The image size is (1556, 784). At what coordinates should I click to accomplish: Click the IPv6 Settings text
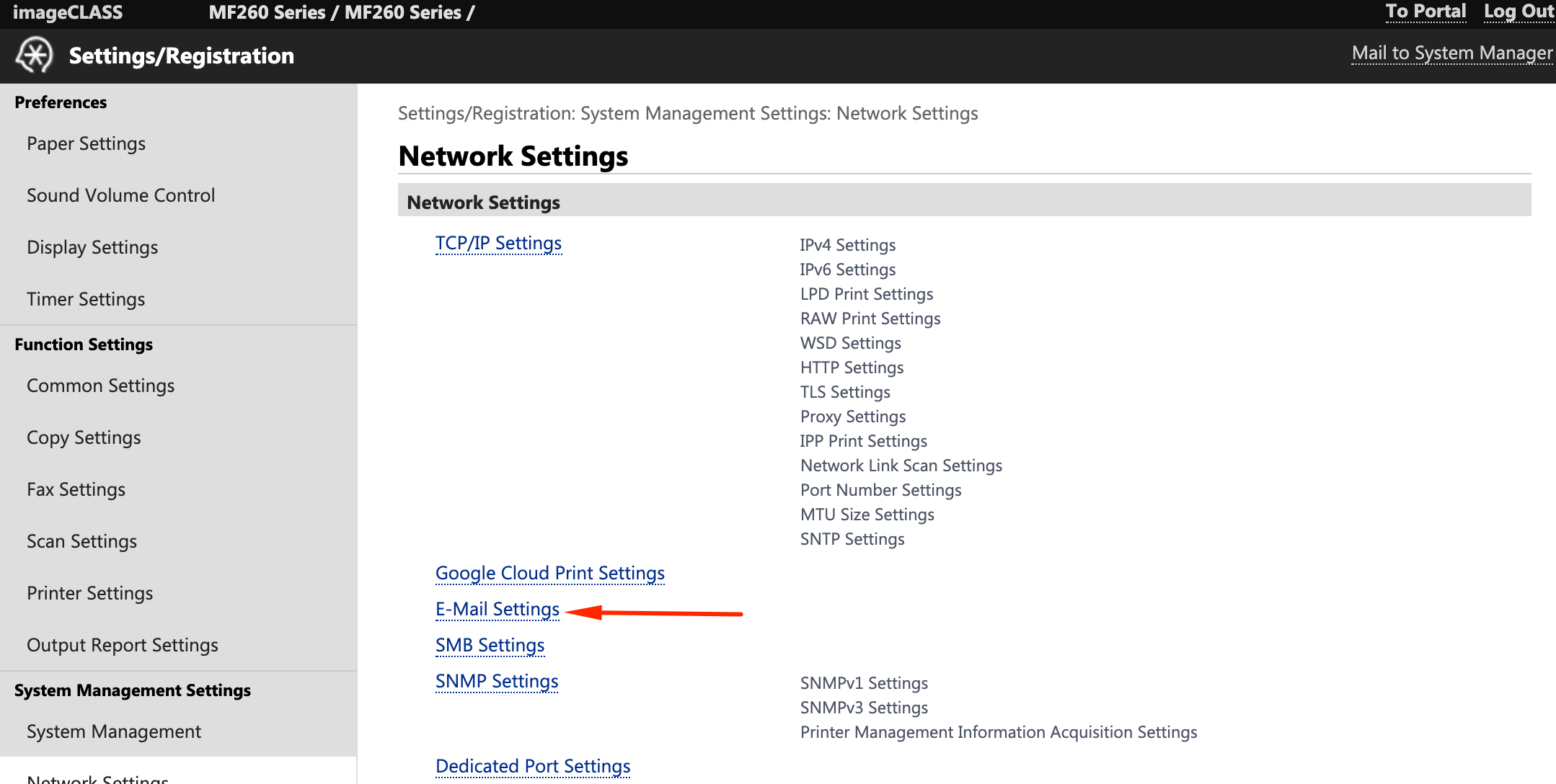click(x=847, y=269)
